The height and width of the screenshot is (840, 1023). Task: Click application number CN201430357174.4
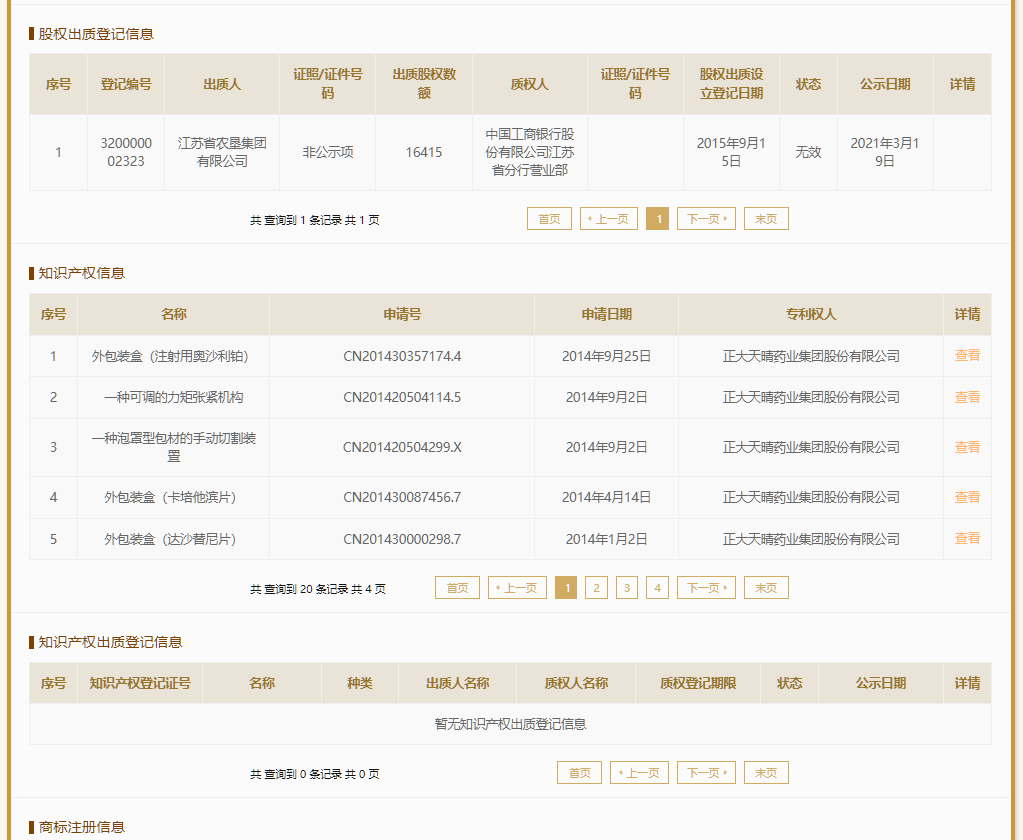pos(402,356)
